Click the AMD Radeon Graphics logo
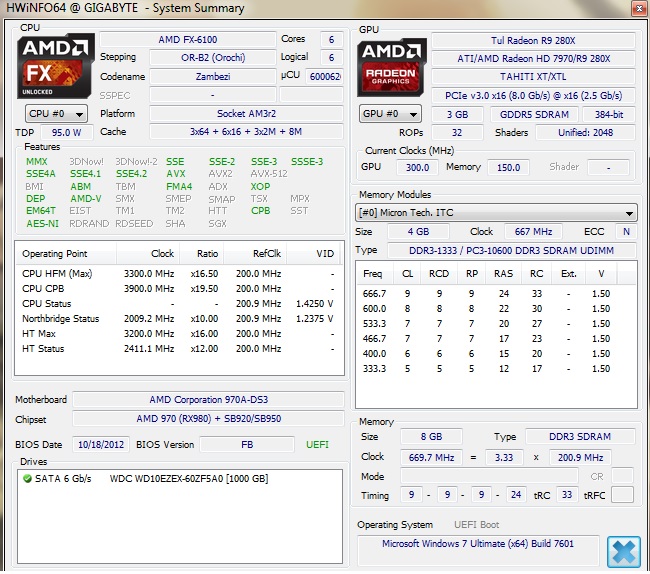 point(392,68)
